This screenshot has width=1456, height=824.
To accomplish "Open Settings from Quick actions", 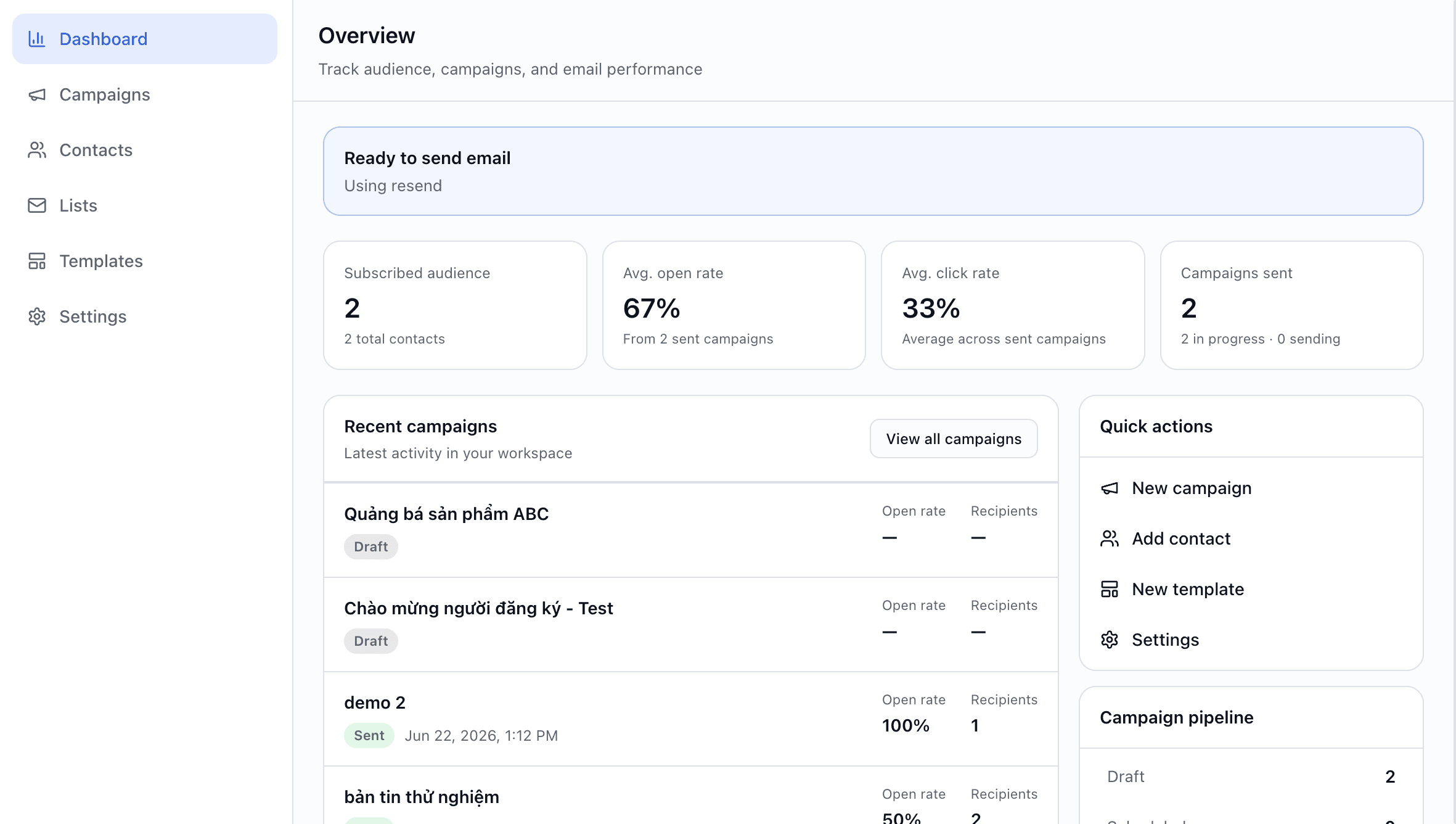I will coord(1251,640).
